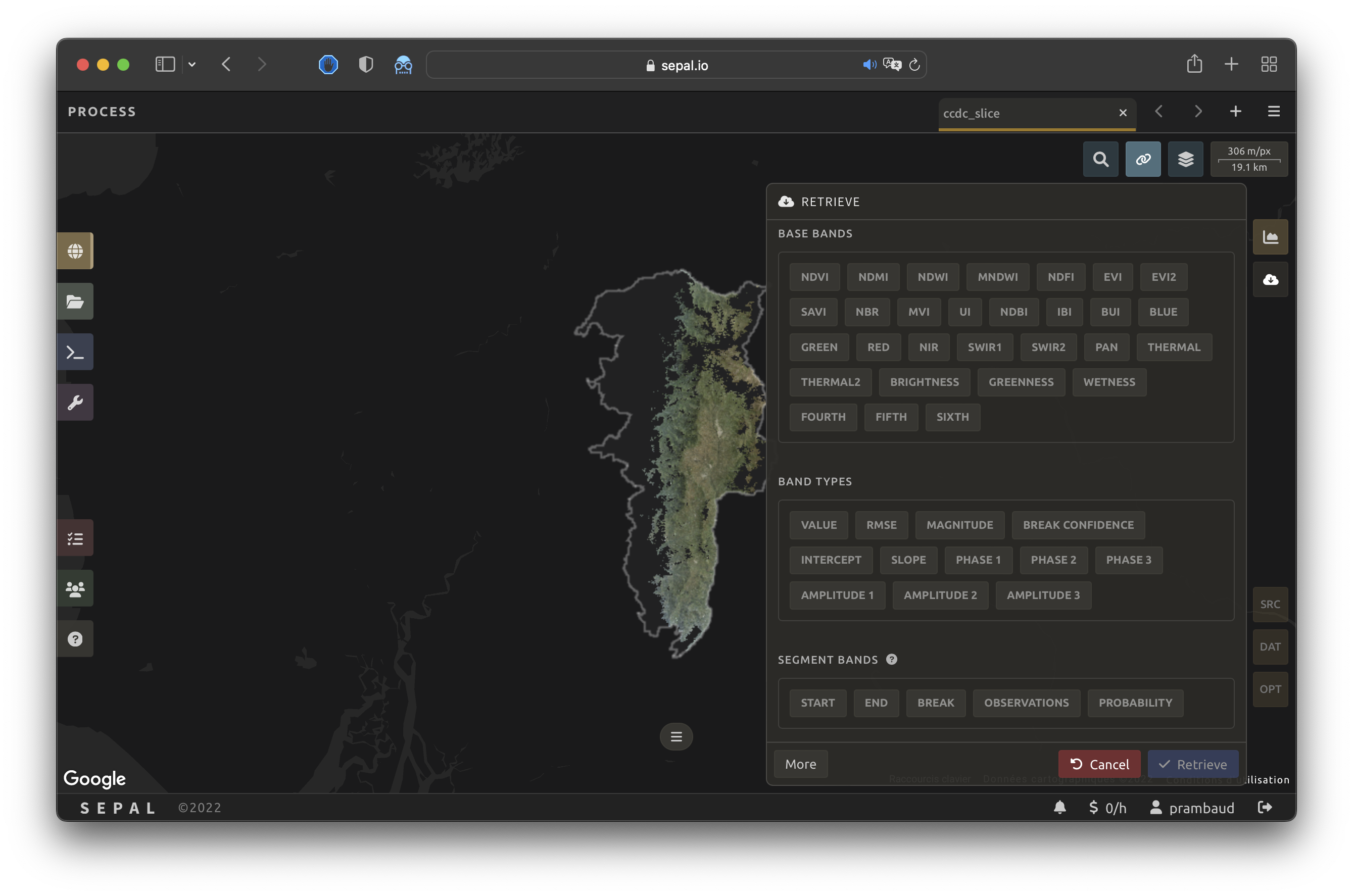Click the notification bell in footer
This screenshot has height=896, width=1353.
click(x=1059, y=807)
